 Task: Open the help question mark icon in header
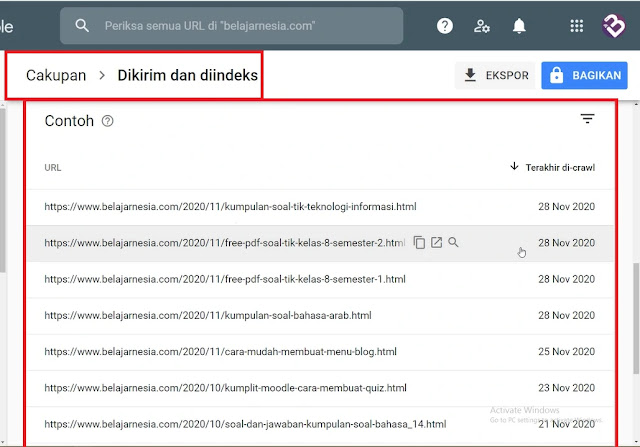444,26
